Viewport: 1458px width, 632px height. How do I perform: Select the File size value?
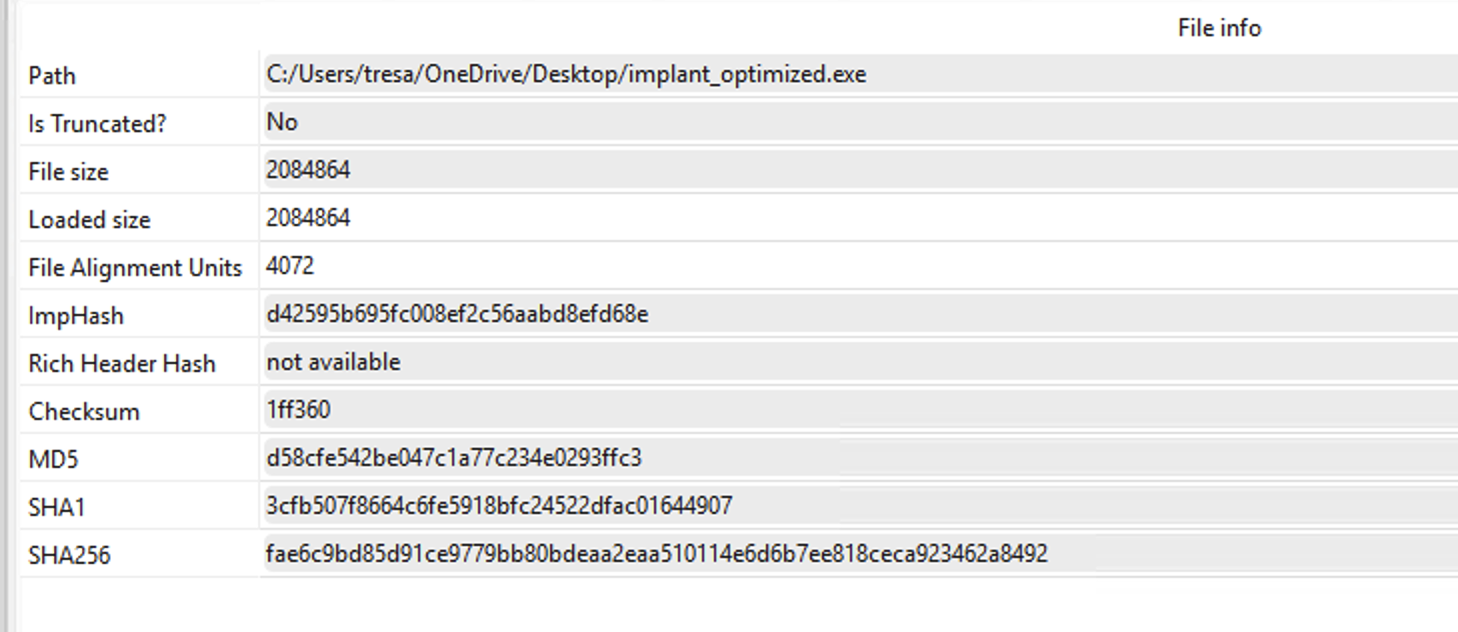308,170
